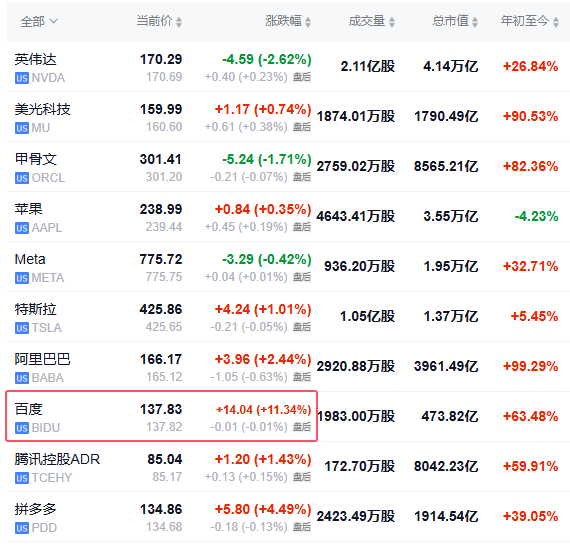
Task: Open the 英伟达 stock name
Action: [x=36, y=59]
